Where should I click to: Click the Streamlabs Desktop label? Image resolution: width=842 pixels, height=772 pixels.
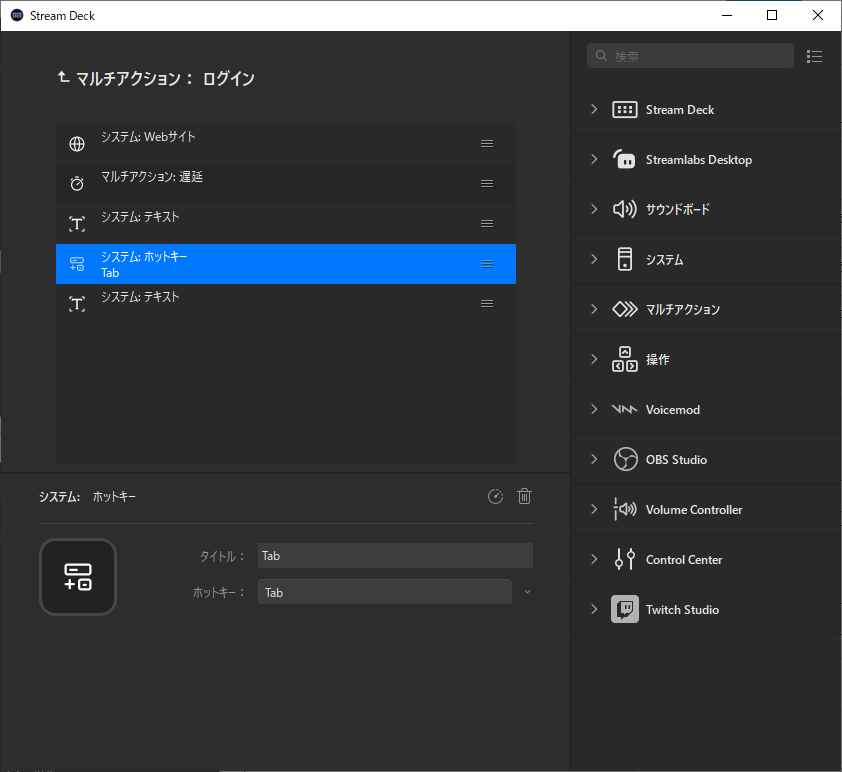[699, 159]
